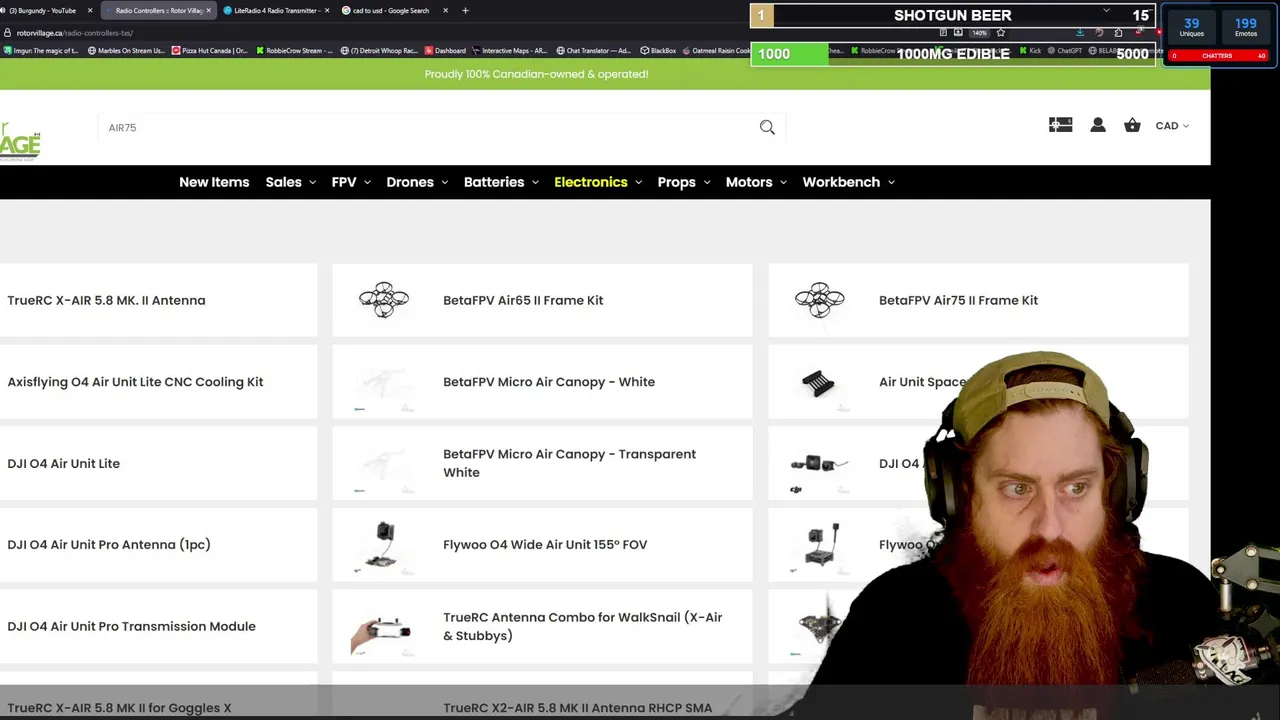Screen dimensions: 1280x720
Task: Open the Marbles On Stream bookmark
Action: 126,50
